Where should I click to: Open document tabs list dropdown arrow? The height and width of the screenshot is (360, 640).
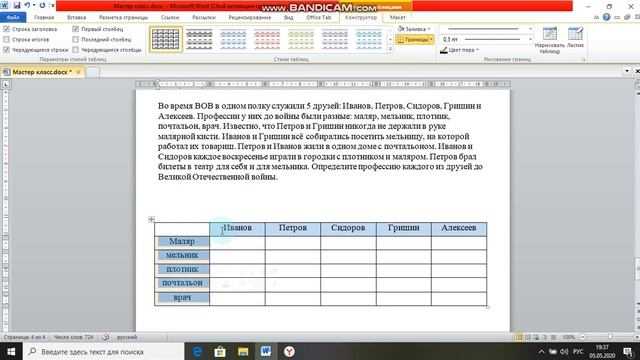tap(627, 71)
